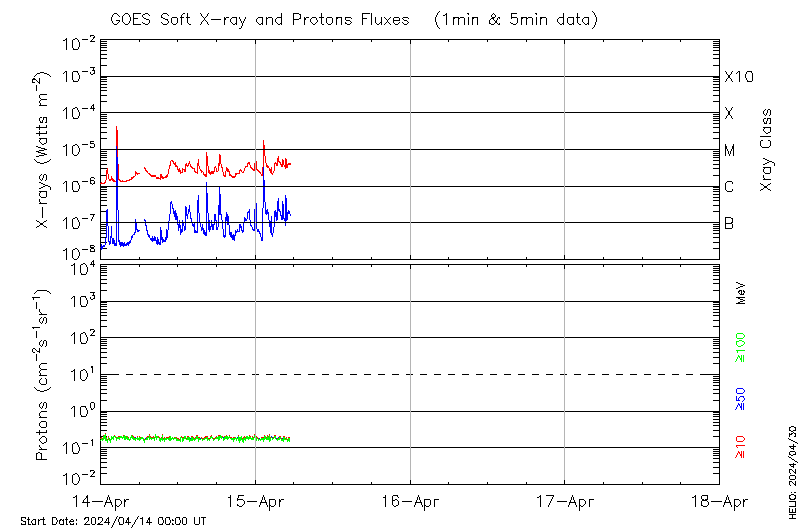Select the 'M' X-ray class label
The width and height of the screenshot is (800, 530).
pos(730,151)
